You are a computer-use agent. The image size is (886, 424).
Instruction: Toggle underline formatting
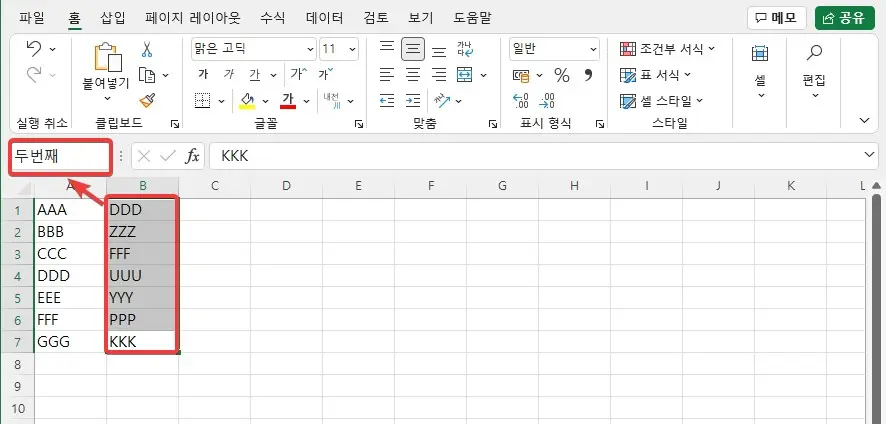[x=255, y=74]
